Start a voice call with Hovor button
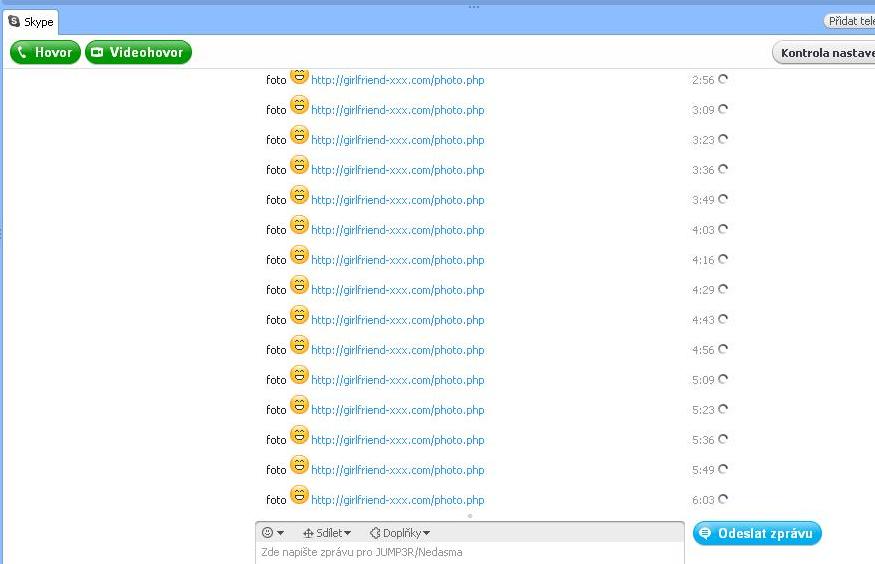The width and height of the screenshot is (875, 564). tap(45, 52)
